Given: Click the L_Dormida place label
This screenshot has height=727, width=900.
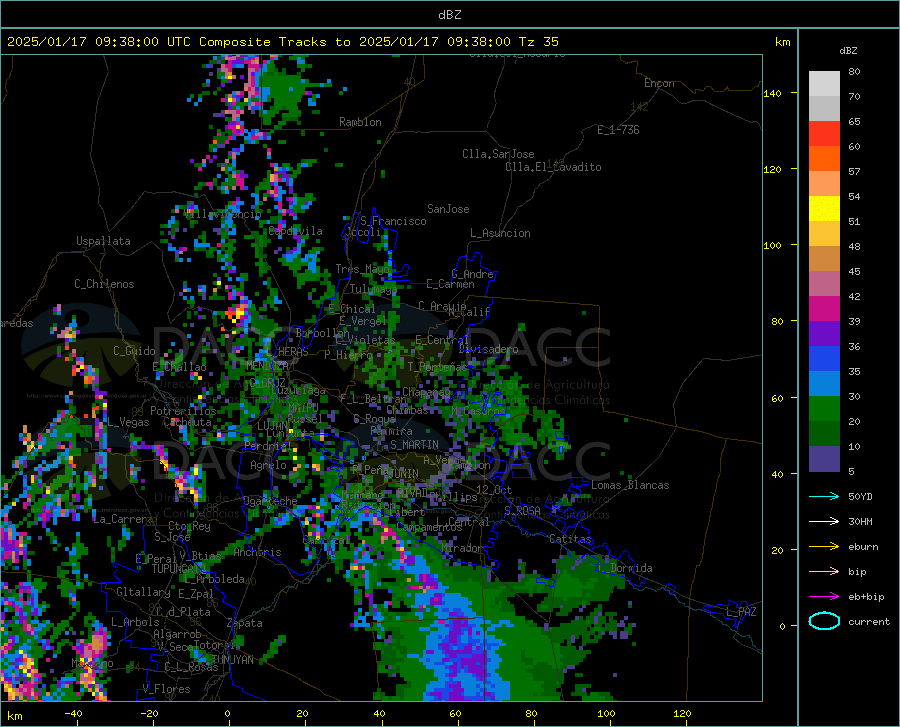Looking at the screenshot, I should coord(626,568).
